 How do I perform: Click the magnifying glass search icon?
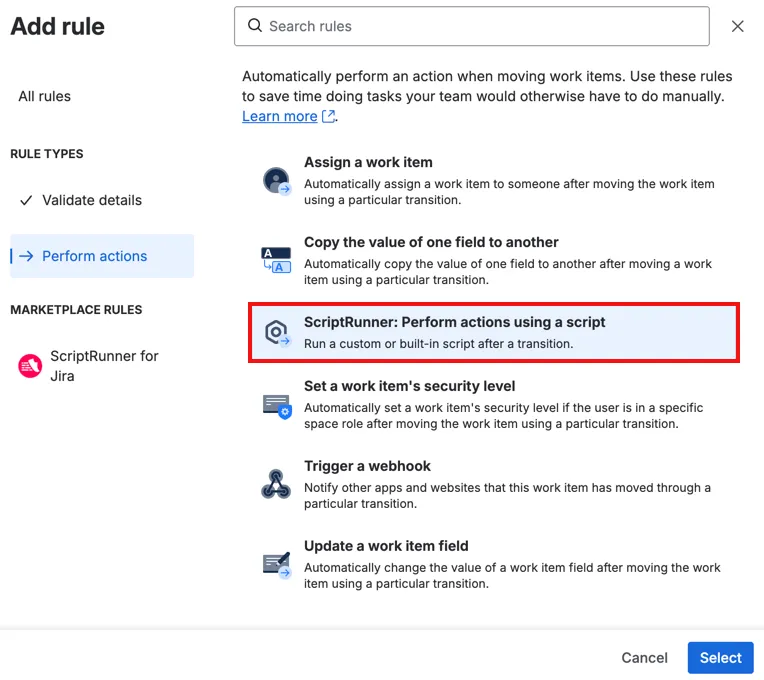(x=255, y=25)
